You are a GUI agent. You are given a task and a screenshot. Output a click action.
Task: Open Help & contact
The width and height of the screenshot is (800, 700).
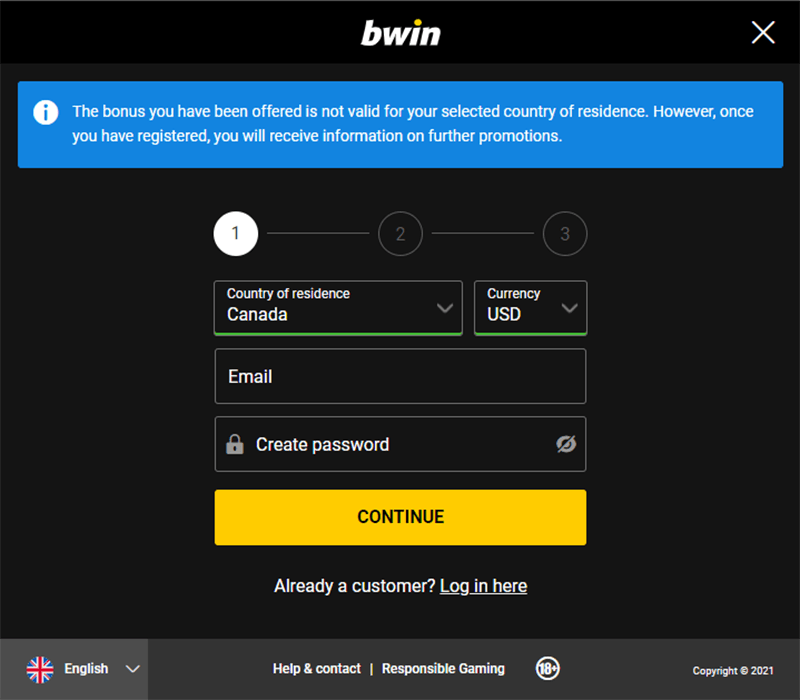coord(316,668)
